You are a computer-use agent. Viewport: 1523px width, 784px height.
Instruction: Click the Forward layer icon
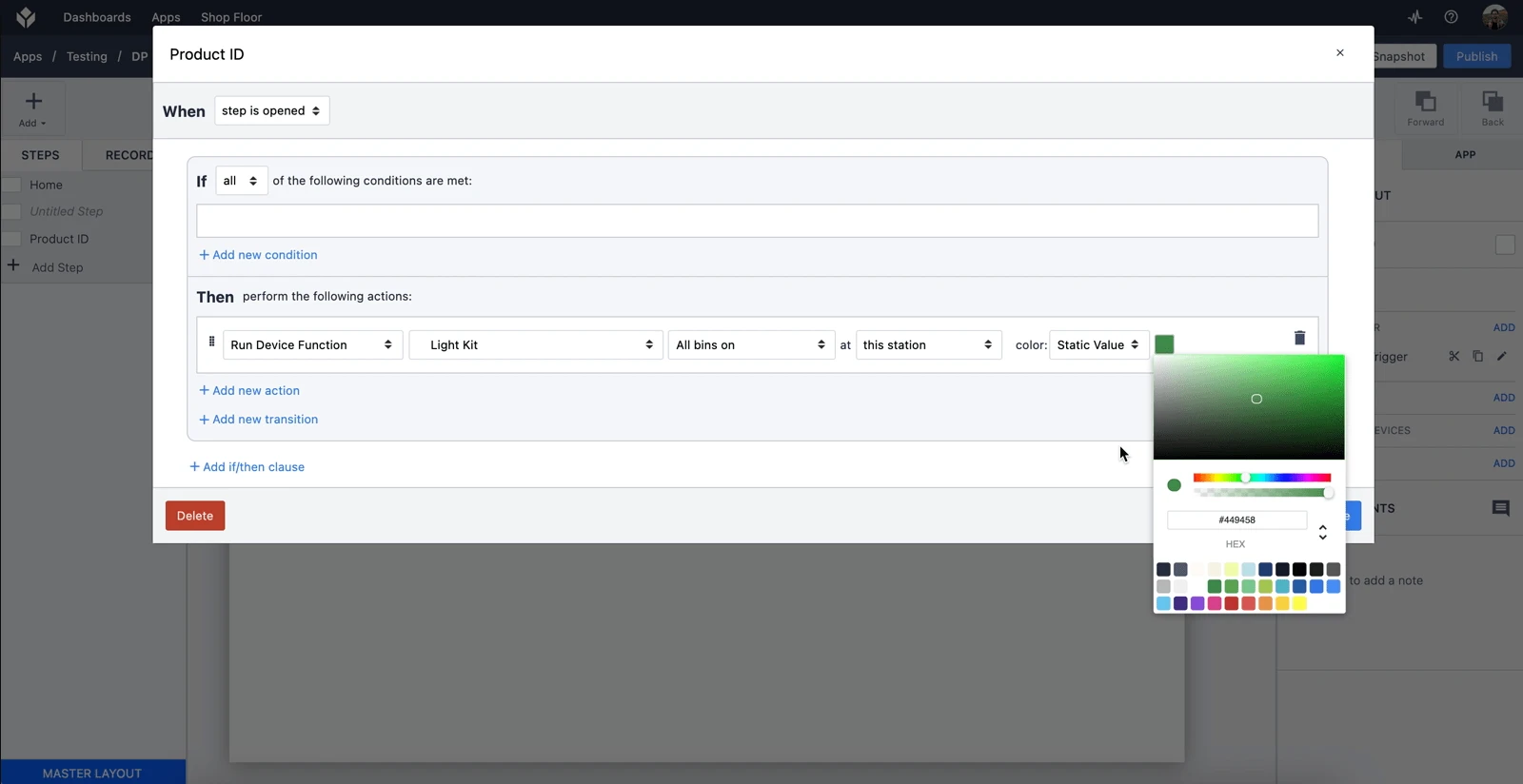click(1425, 102)
